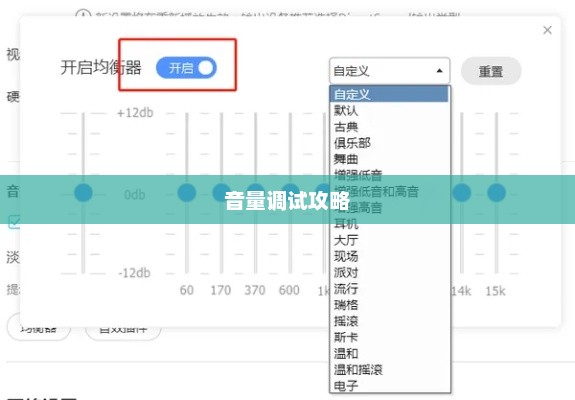Click the preamp slider handle beside 0db
The width and height of the screenshot is (575, 400).
click(83, 193)
